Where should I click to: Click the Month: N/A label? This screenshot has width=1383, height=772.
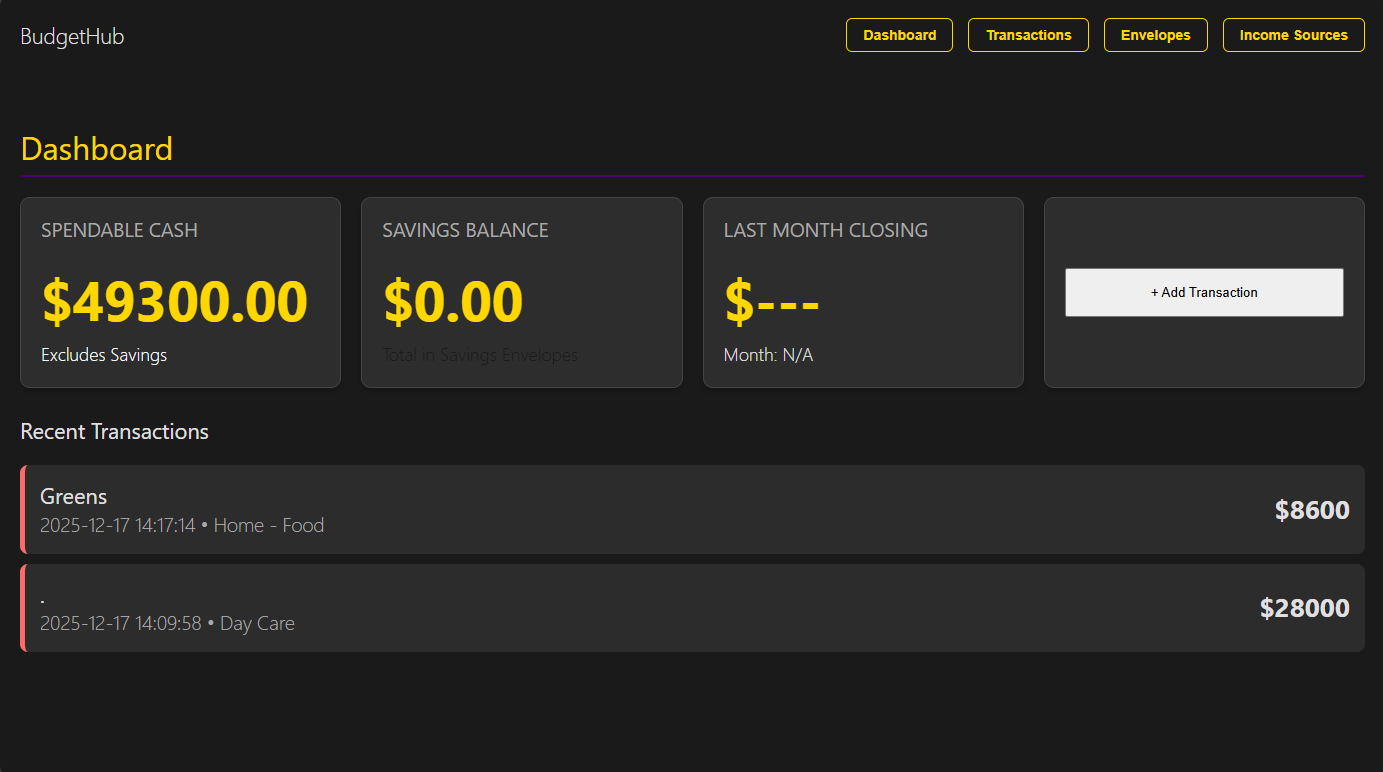[768, 355]
